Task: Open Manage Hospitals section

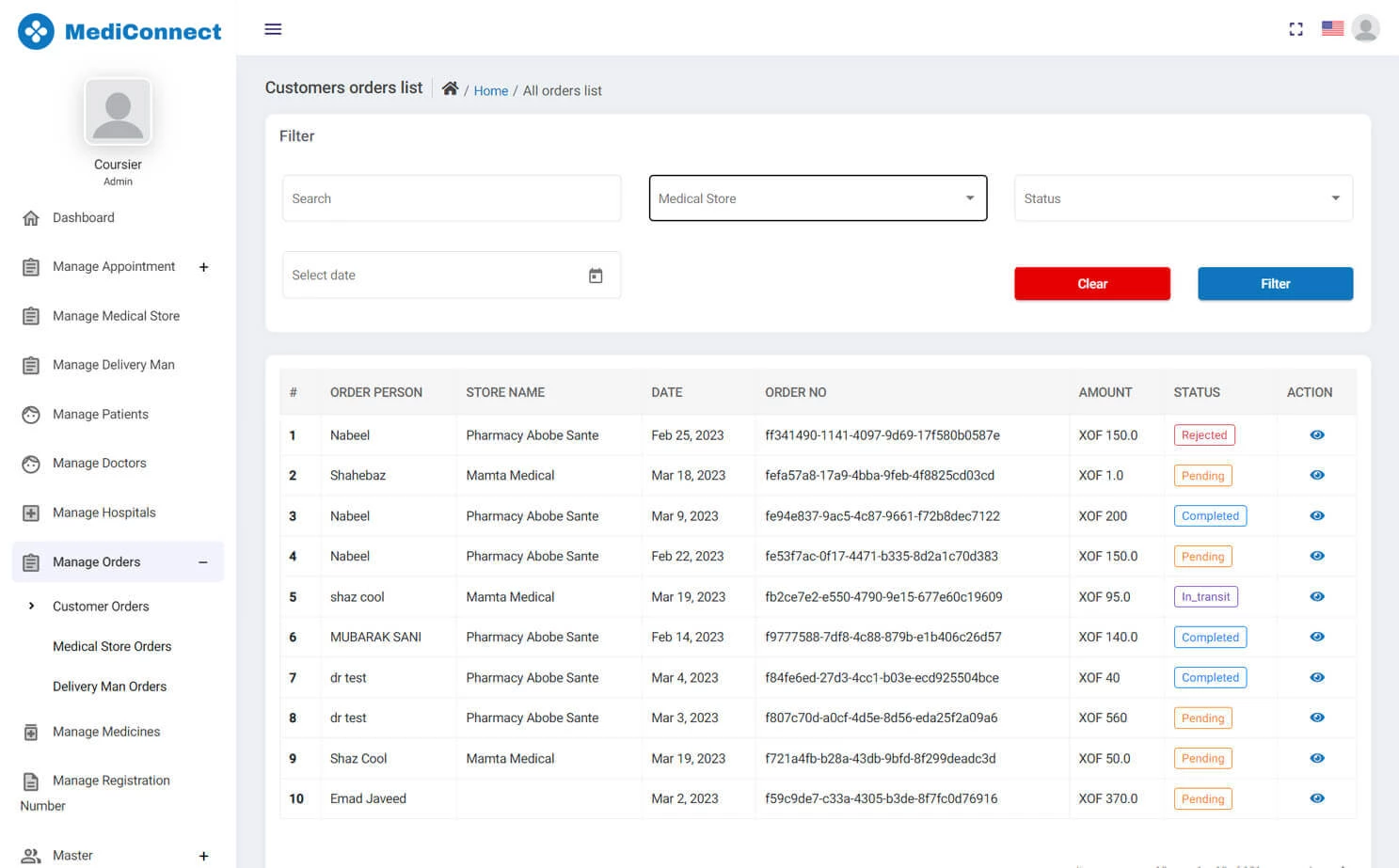Action: click(x=103, y=512)
